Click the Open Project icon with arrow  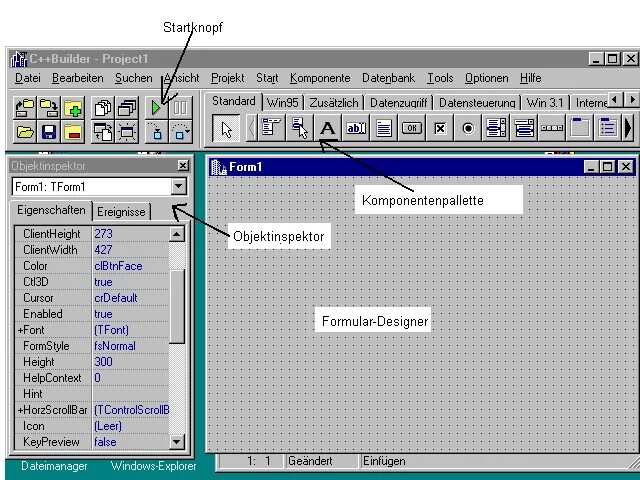[x=24, y=108]
